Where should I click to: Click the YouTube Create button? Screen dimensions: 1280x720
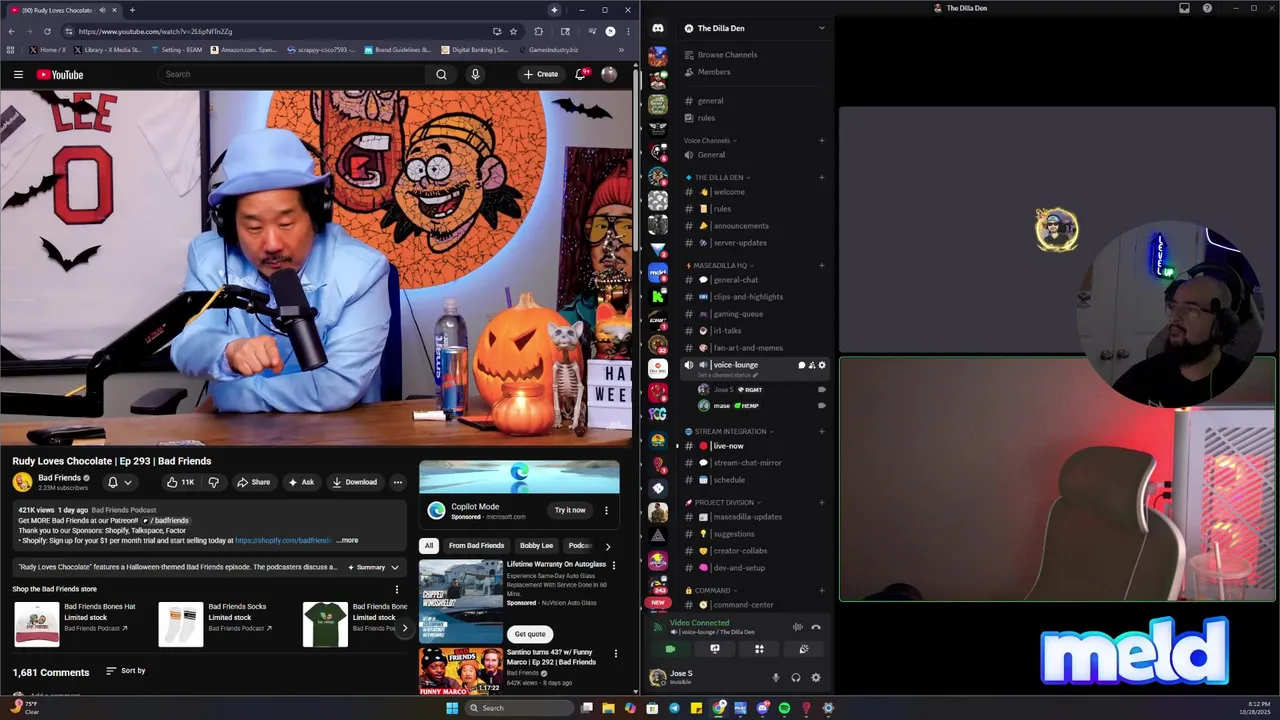(x=540, y=74)
